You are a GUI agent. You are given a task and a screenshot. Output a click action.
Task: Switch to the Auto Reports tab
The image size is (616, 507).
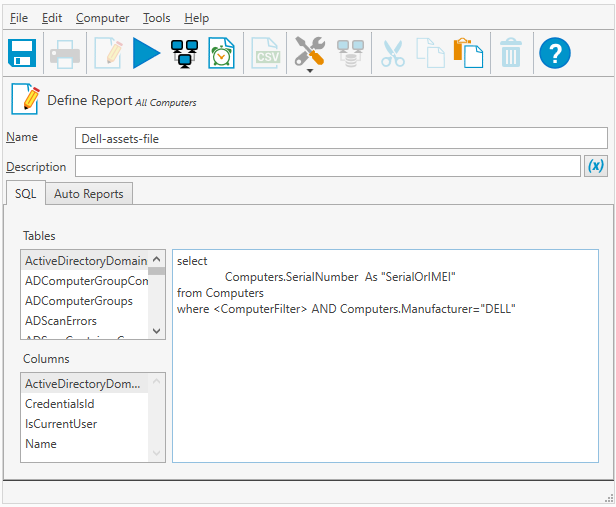(89, 194)
